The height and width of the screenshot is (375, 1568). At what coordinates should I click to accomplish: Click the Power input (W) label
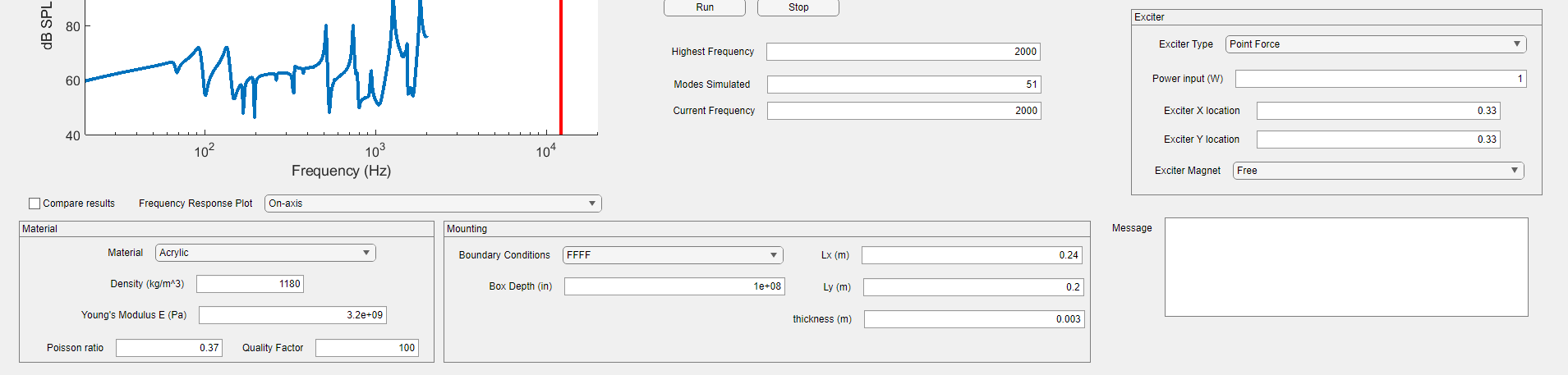[1188, 79]
